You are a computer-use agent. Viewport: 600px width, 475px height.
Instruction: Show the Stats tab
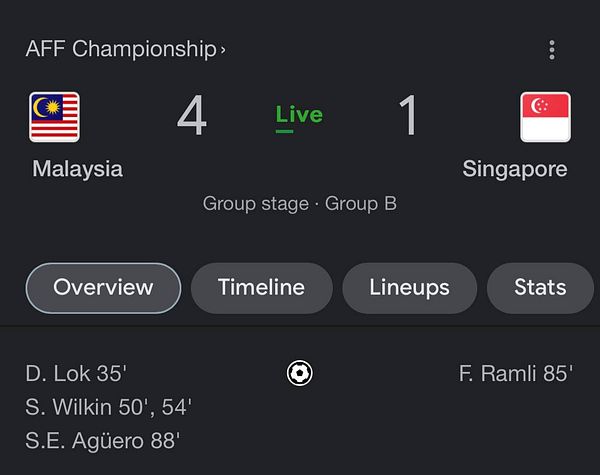pyautogui.click(x=540, y=288)
